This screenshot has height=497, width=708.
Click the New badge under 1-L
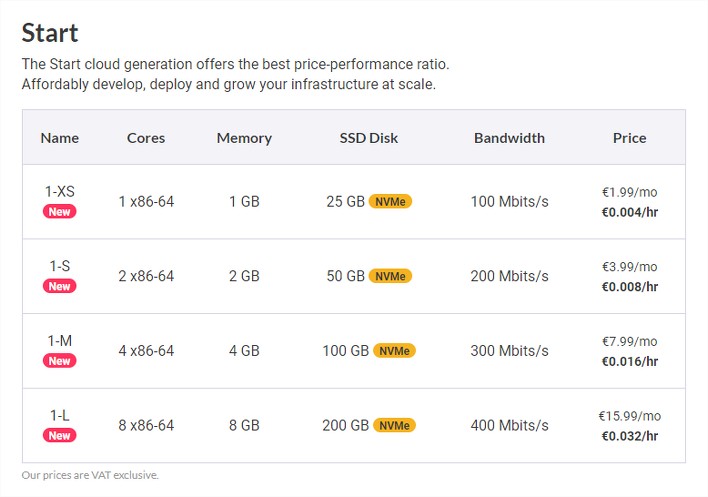coord(60,436)
